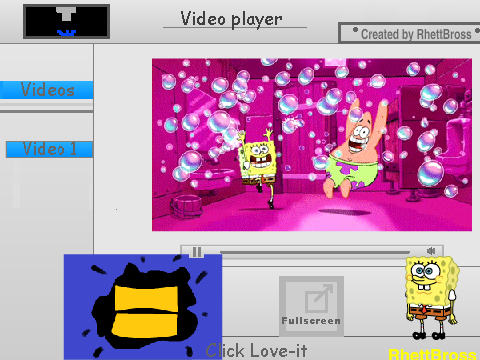480x360 pixels.
Task: Click the SpongeBob video frame
Action: click(x=312, y=145)
